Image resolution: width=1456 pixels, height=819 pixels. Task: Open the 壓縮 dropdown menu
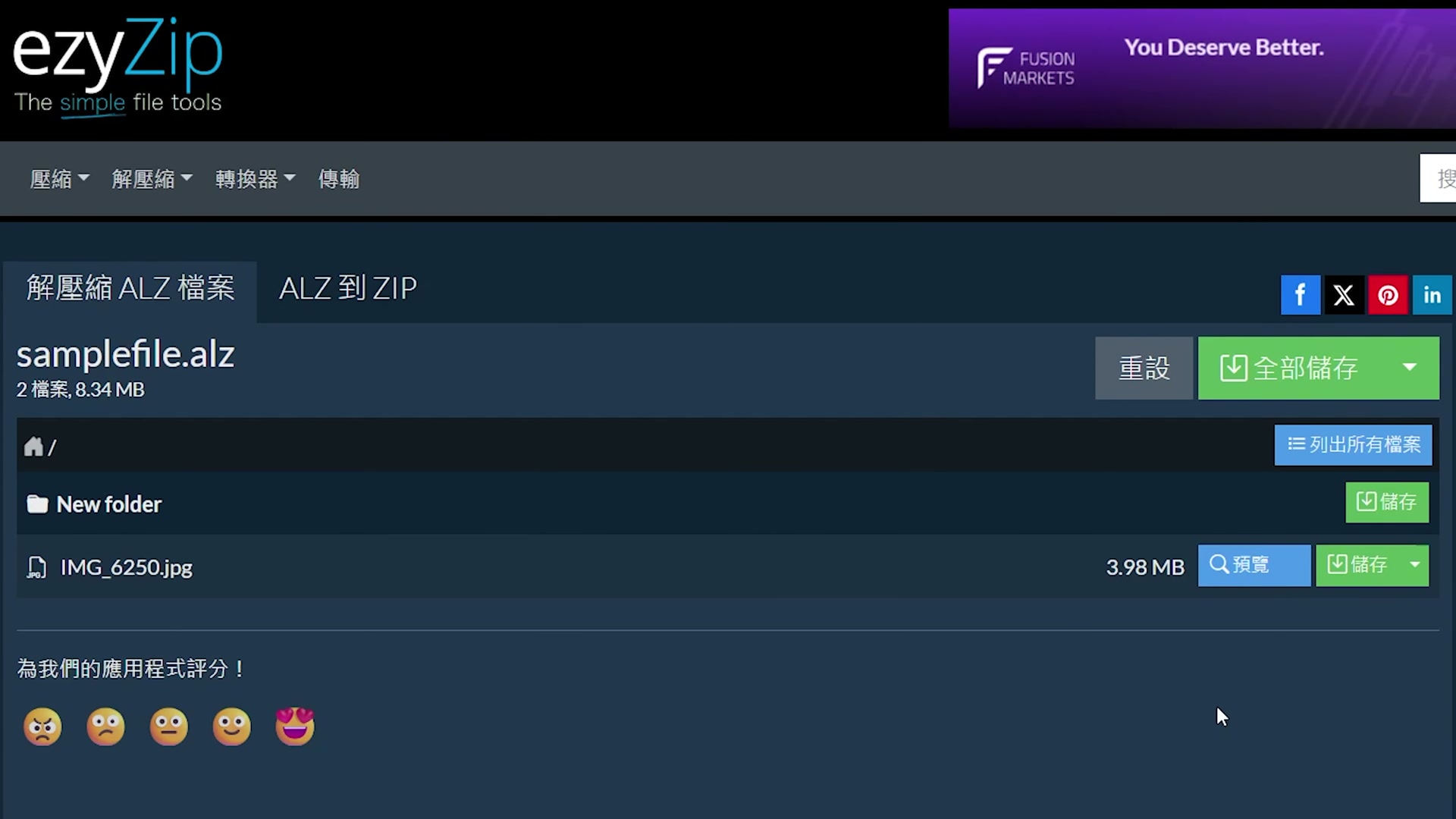pos(59,179)
